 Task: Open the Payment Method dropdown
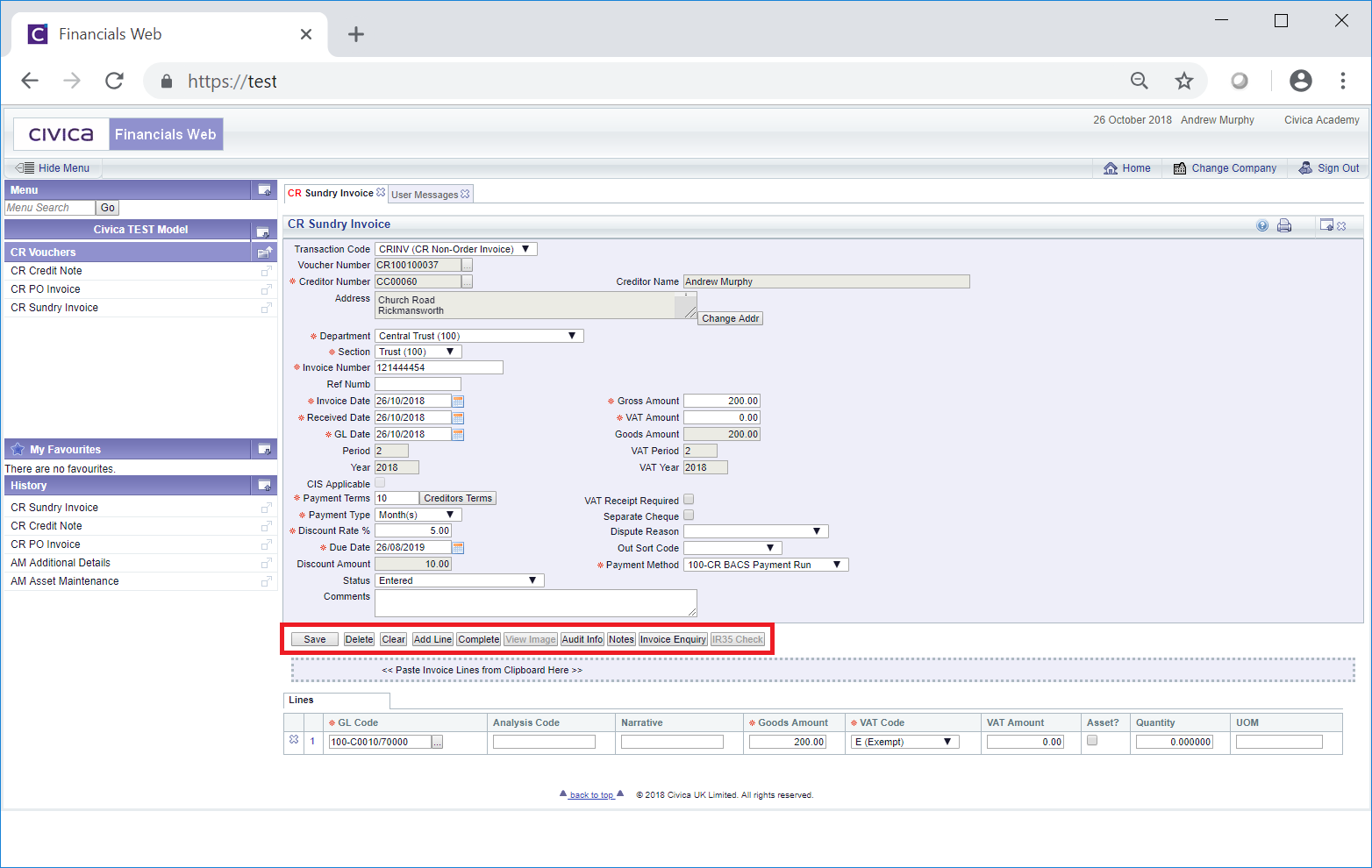click(766, 565)
